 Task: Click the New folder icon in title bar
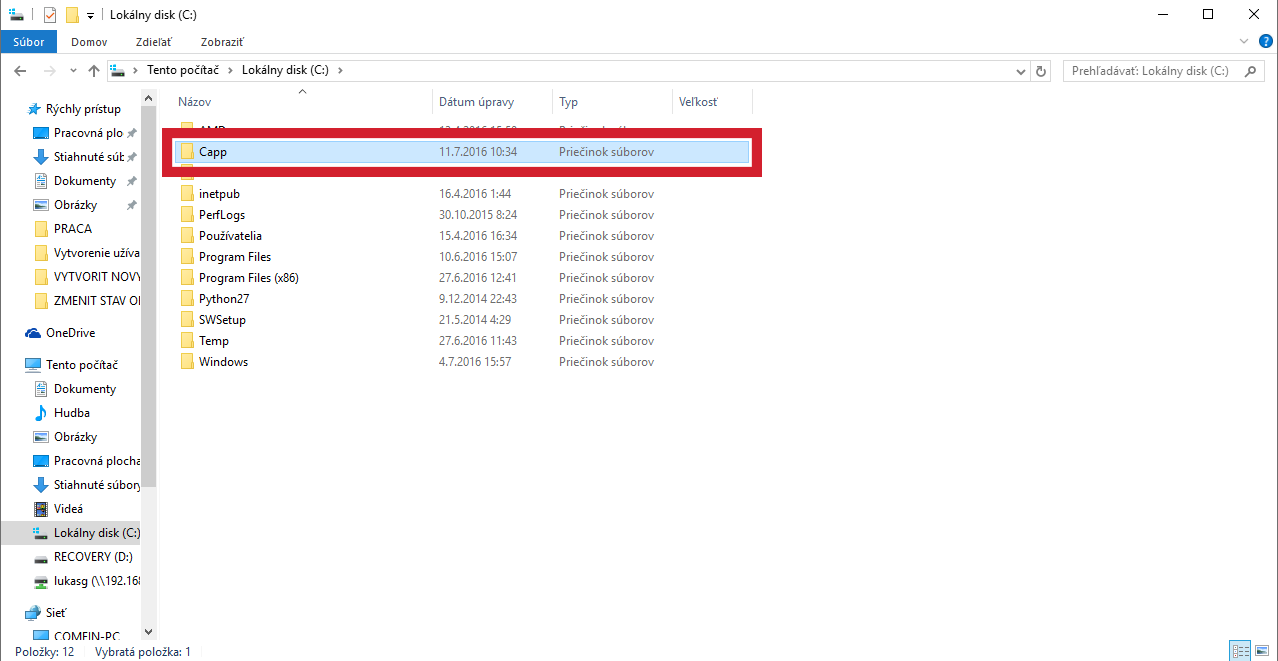click(x=71, y=14)
